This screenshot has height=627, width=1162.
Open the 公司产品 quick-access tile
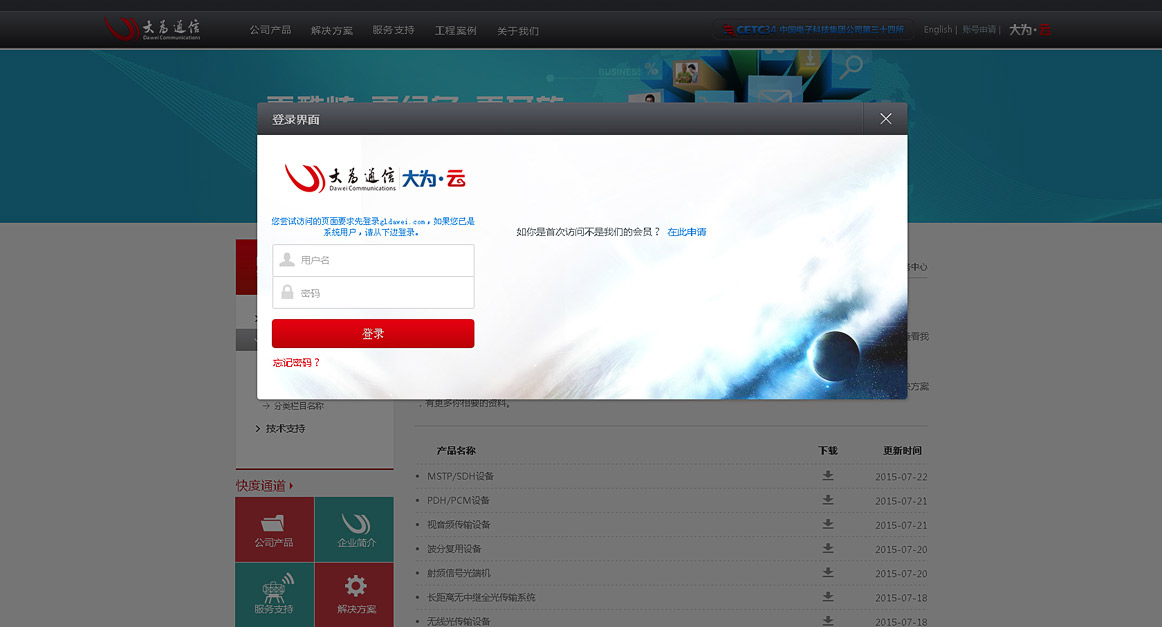(x=274, y=529)
